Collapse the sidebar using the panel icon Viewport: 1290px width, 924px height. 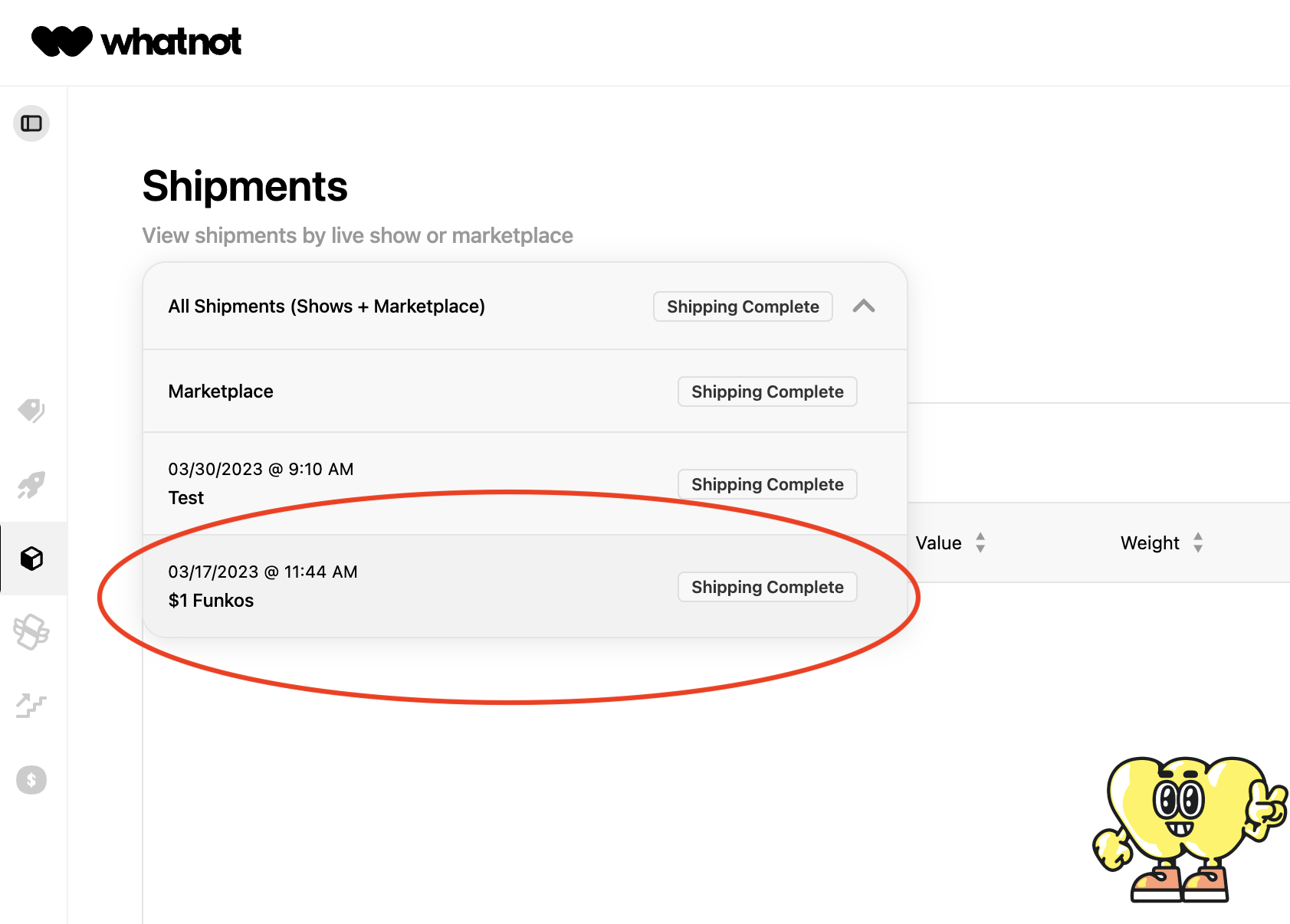31,123
